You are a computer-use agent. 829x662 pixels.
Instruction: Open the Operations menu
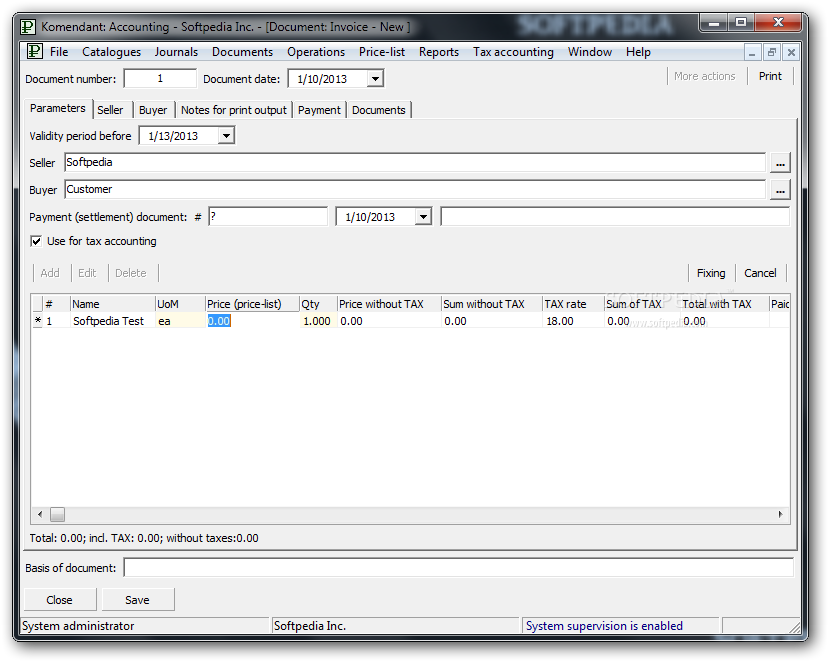tap(316, 52)
